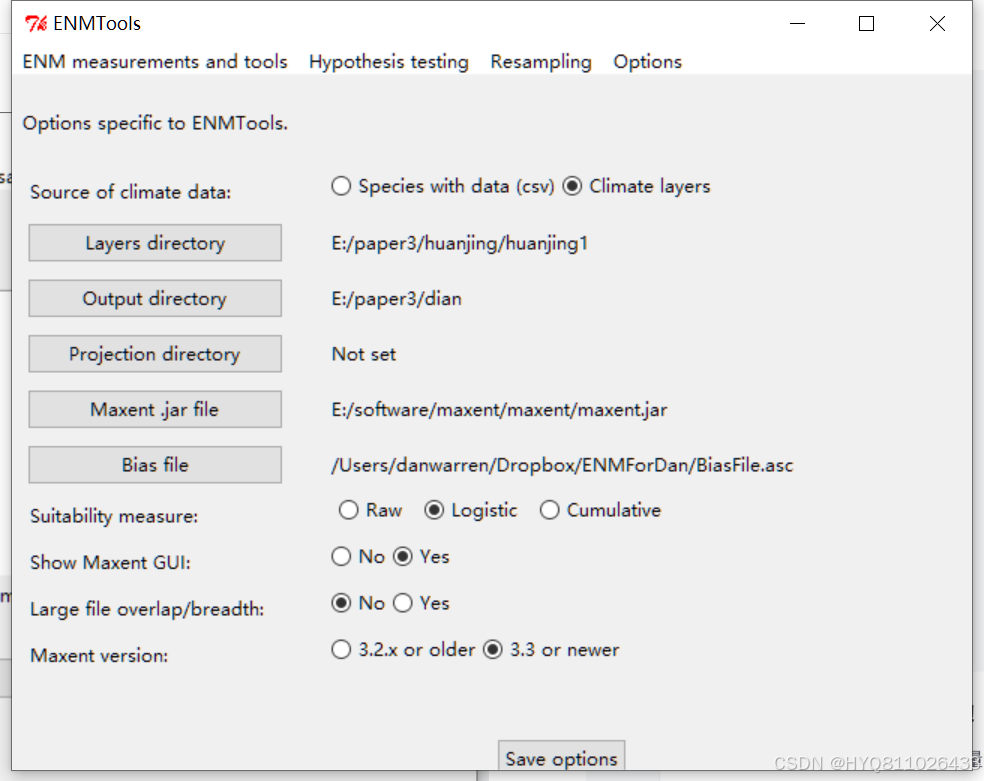Click the layers path E:/paper3/huanjing/huanjing1
Image resolution: width=984 pixels, height=781 pixels.
coord(459,243)
